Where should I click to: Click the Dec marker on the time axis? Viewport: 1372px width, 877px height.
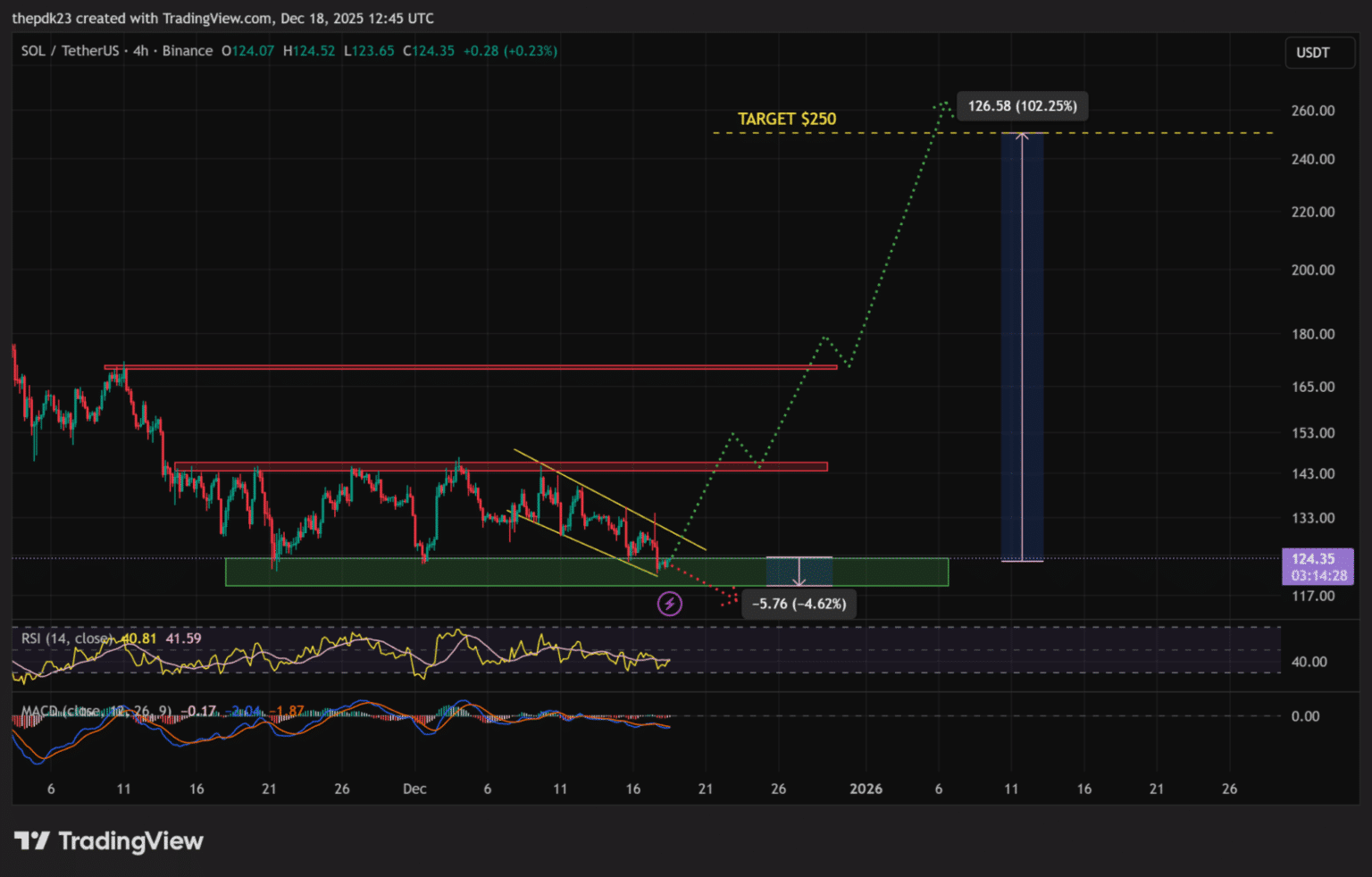pyautogui.click(x=414, y=789)
